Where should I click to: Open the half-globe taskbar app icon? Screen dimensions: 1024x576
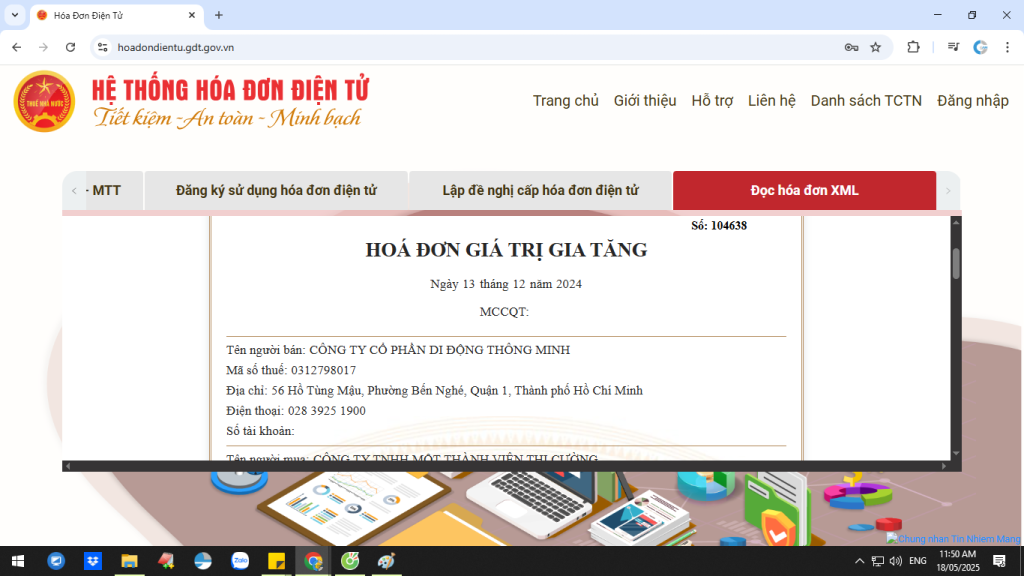coord(203,561)
